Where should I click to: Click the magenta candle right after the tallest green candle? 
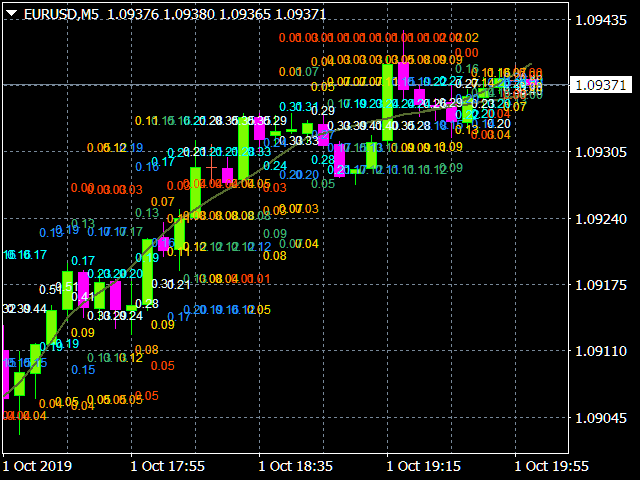click(404, 76)
